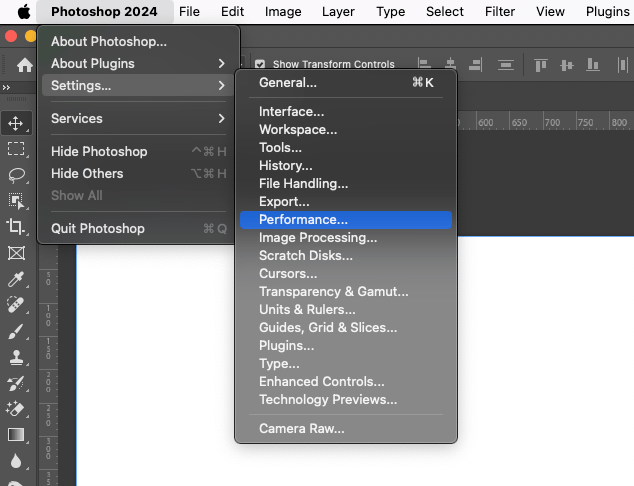This screenshot has width=634, height=486.
Task: Open the Filter menu
Action: 500,12
